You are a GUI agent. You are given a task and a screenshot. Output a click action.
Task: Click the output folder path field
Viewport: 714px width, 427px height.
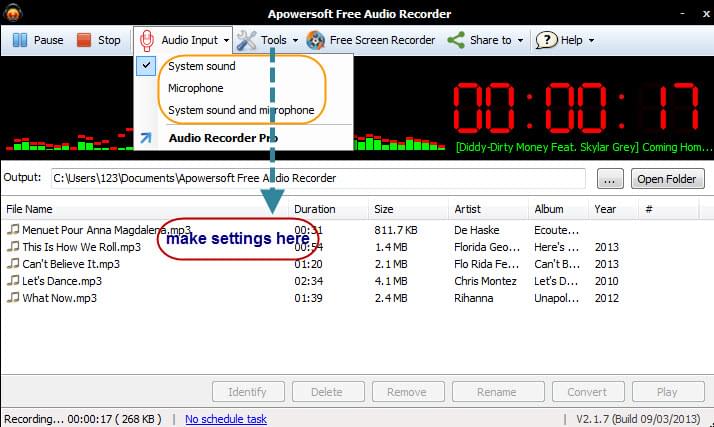pos(318,179)
